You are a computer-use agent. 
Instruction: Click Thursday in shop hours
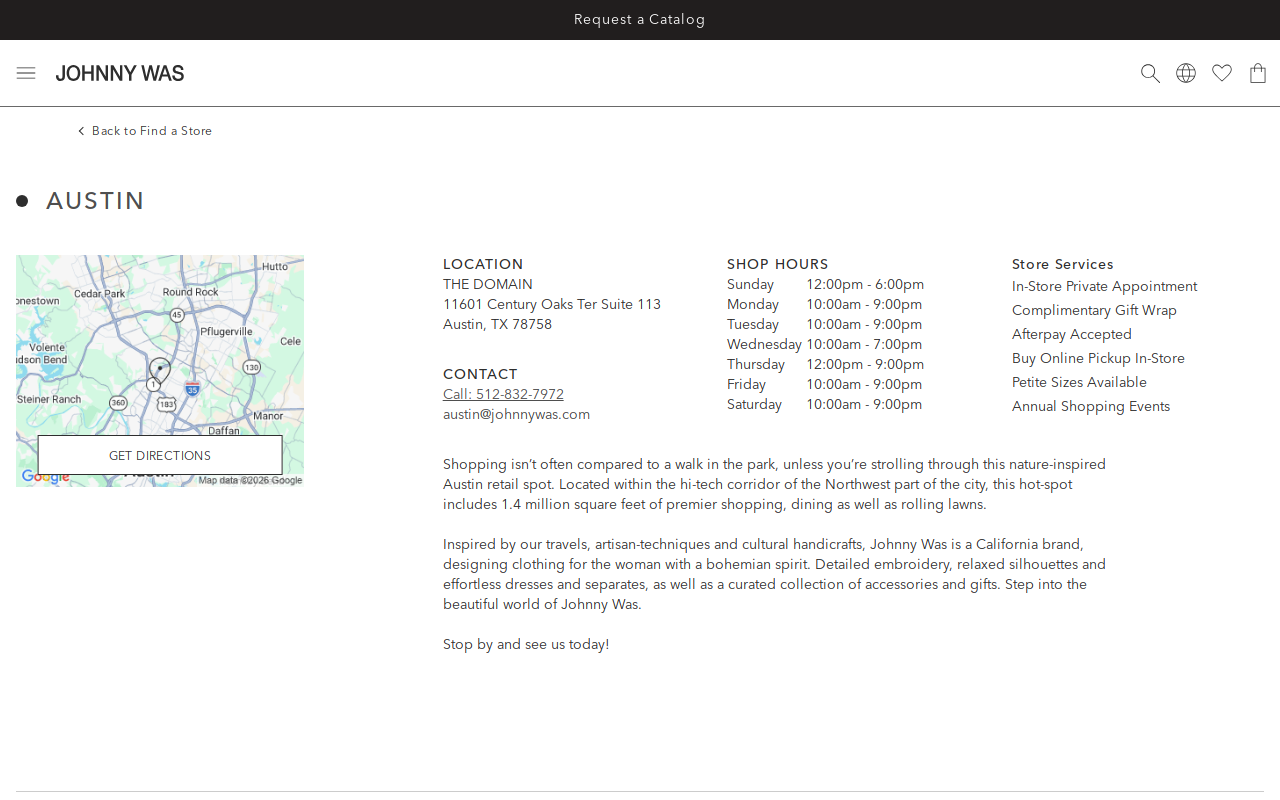pyautogui.click(x=756, y=365)
